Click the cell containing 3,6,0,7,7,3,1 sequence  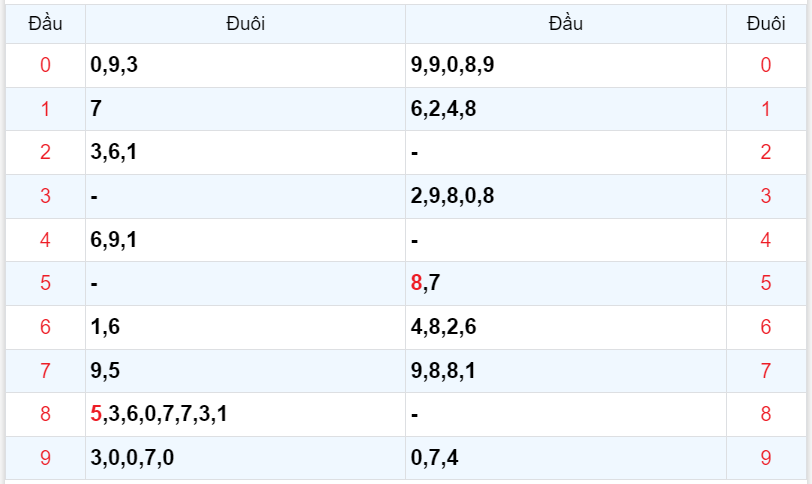(x=166, y=414)
